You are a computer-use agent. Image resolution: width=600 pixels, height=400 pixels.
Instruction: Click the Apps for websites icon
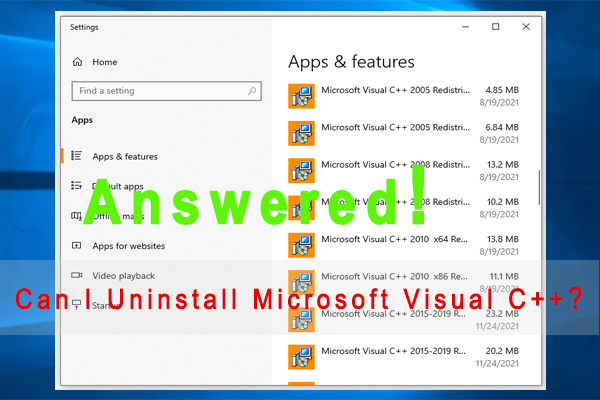(77, 245)
